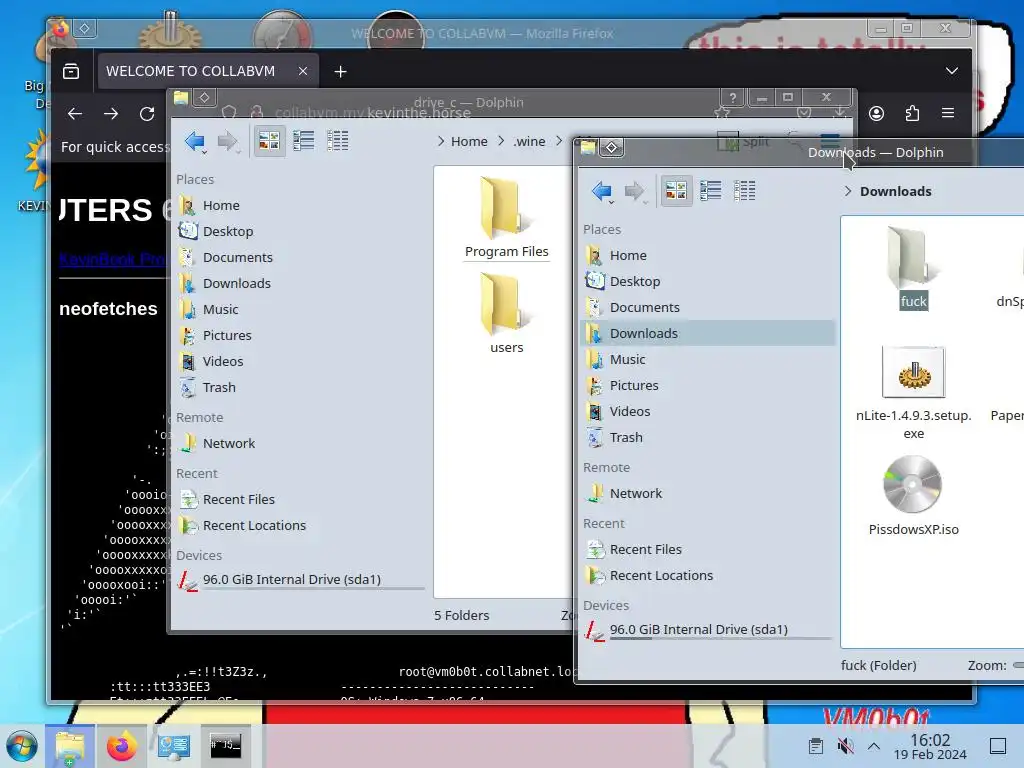Open Videos in Downloads window Places
1024x768 pixels.
(708, 411)
